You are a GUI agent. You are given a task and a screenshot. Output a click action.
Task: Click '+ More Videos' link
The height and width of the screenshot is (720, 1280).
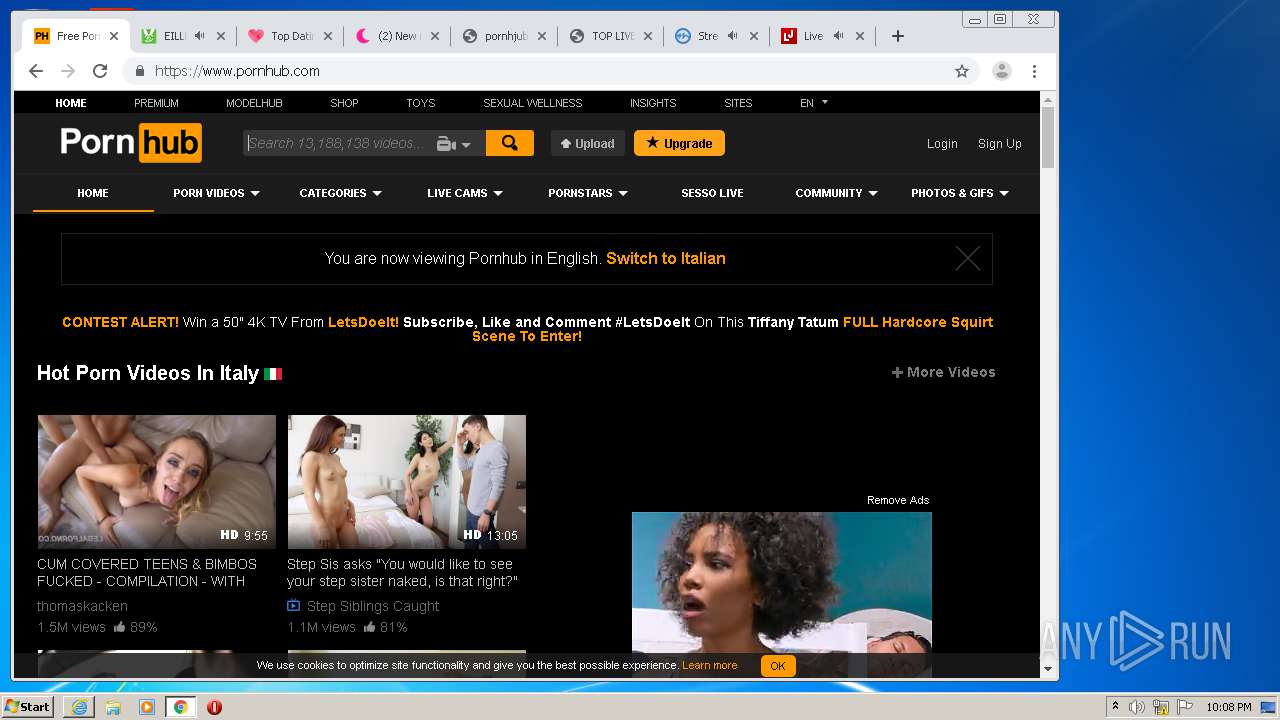pyautogui.click(x=943, y=372)
